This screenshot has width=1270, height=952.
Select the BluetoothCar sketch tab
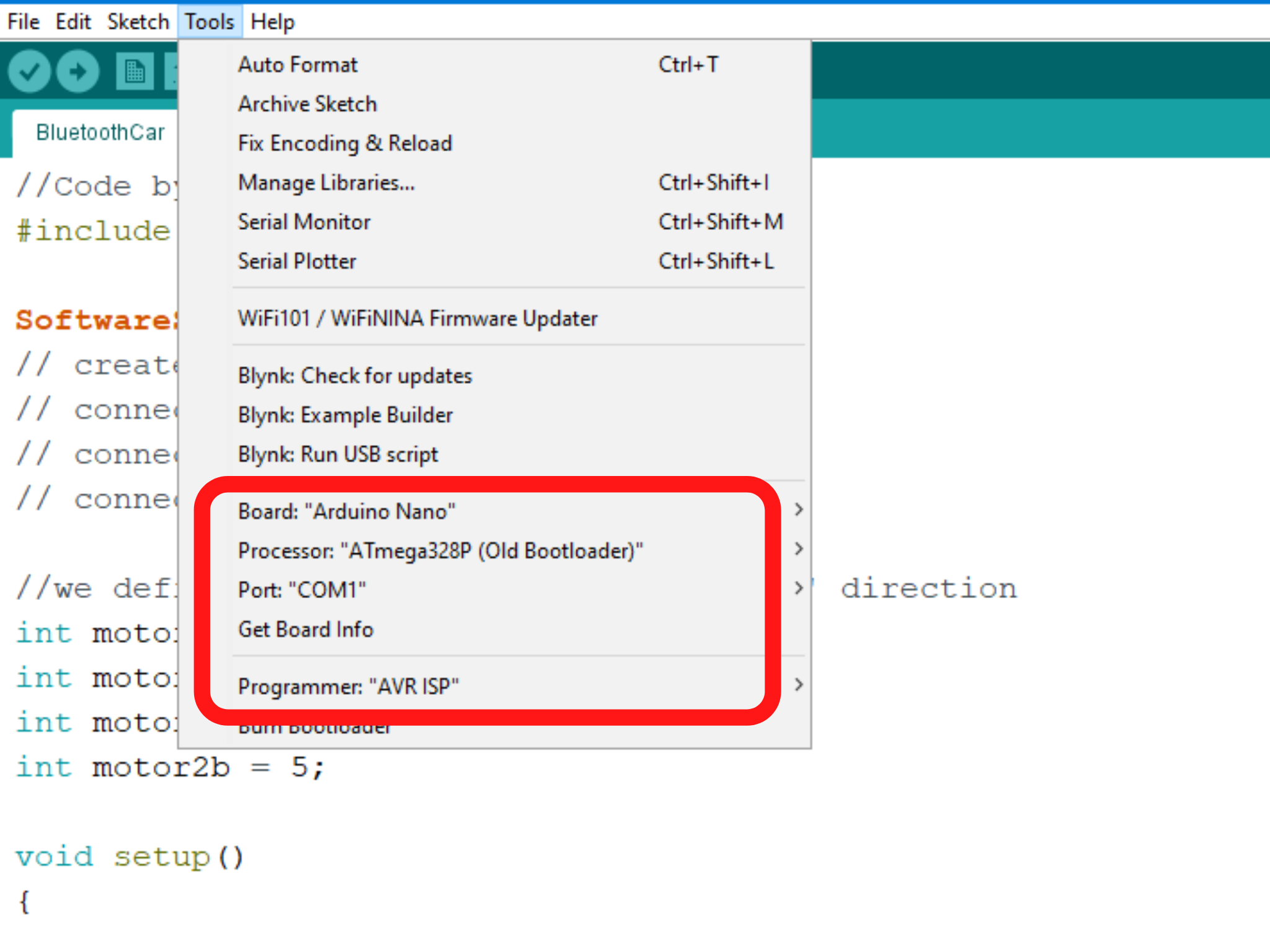click(100, 133)
